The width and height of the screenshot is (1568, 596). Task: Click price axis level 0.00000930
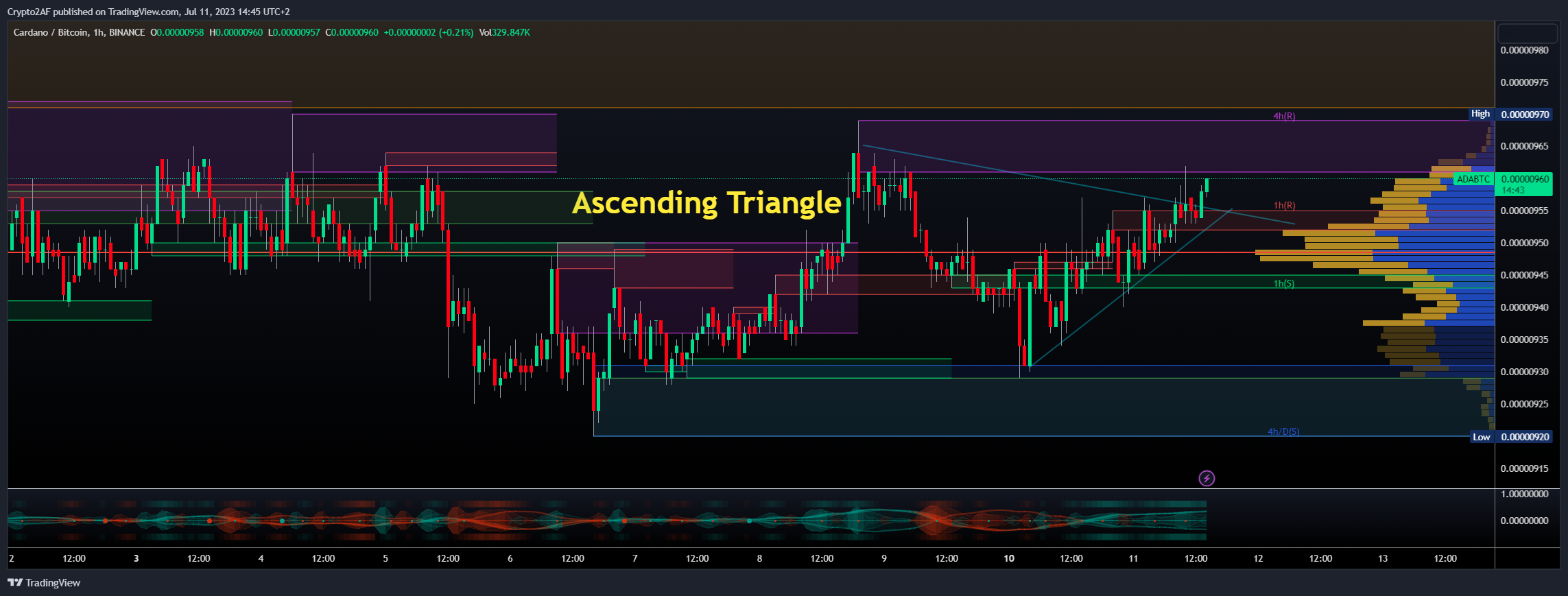tap(1525, 372)
